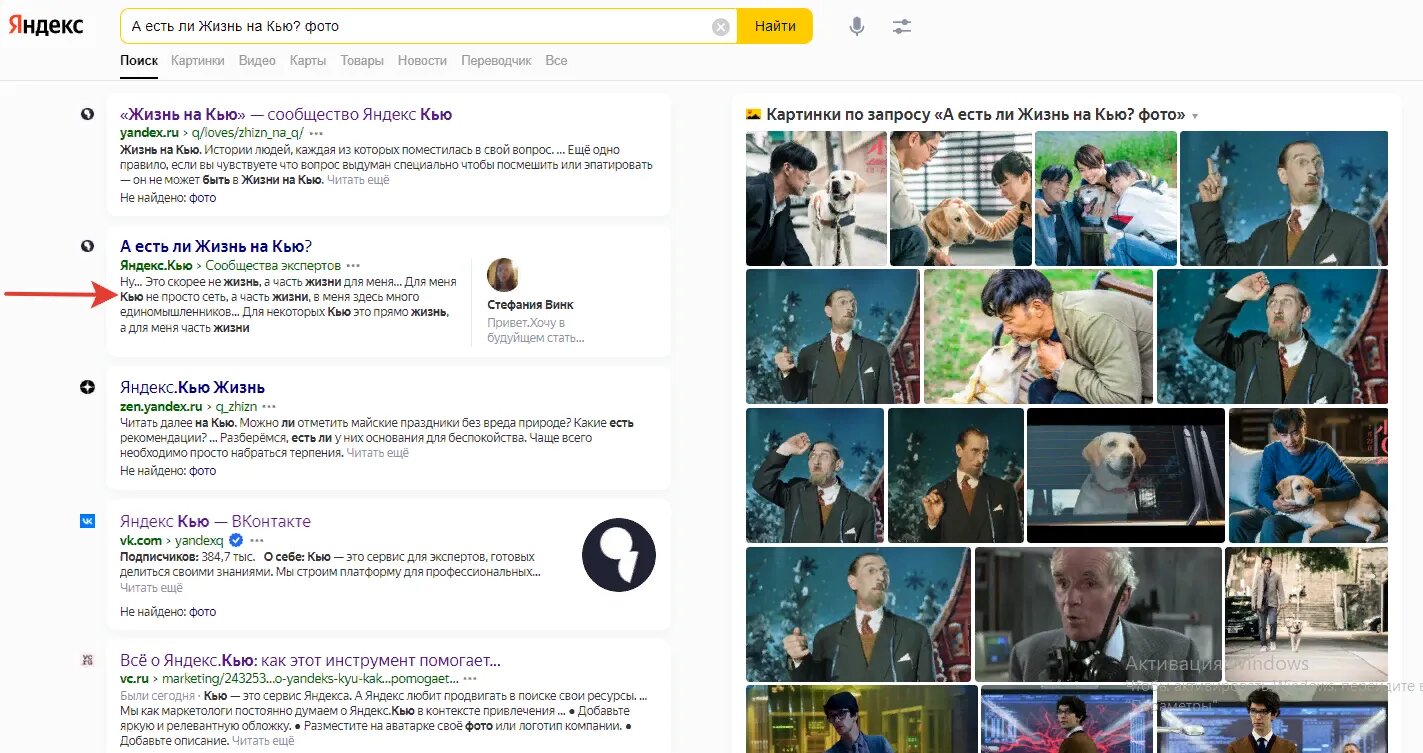Open Яндекс Кью — ВКонтакте result title
Screen dimensions: 1423x753
click(x=215, y=521)
